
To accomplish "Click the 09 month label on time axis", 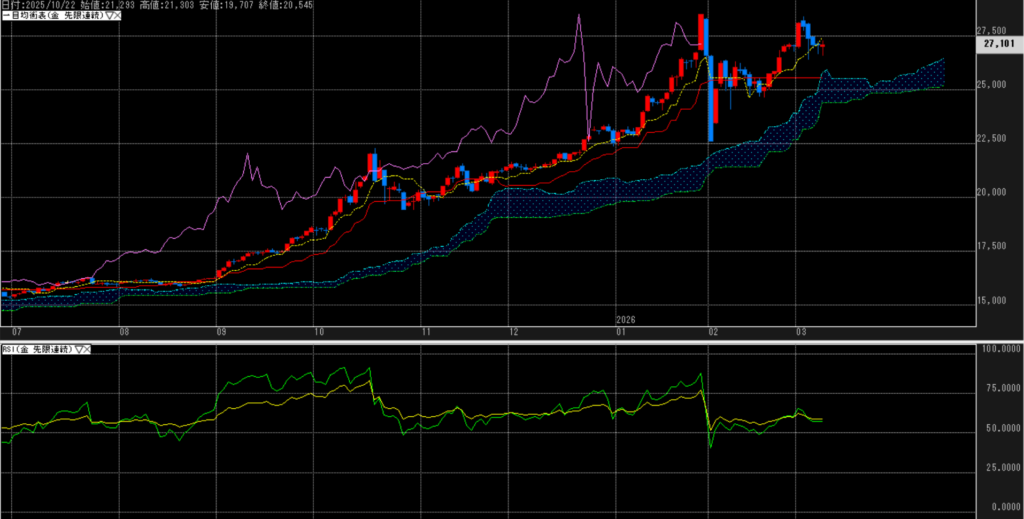I will (x=220, y=330).
